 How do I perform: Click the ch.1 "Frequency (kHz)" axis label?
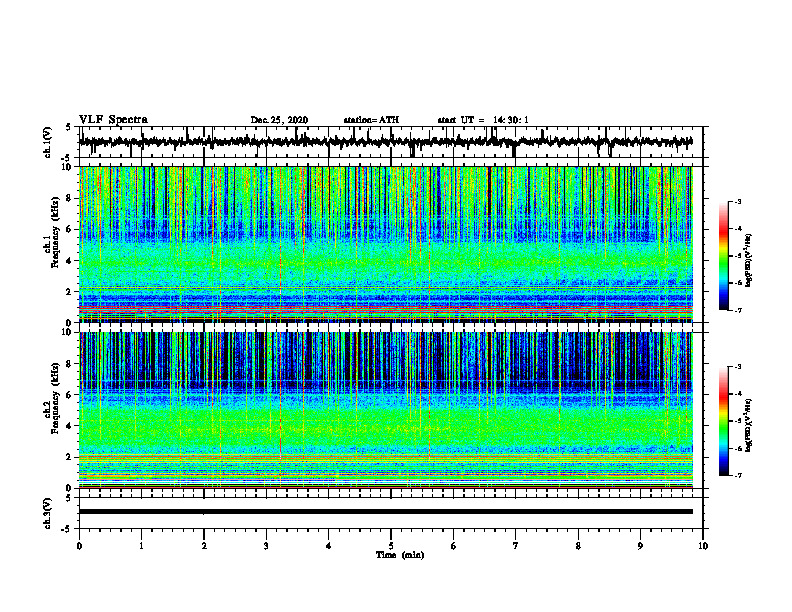pos(55,232)
